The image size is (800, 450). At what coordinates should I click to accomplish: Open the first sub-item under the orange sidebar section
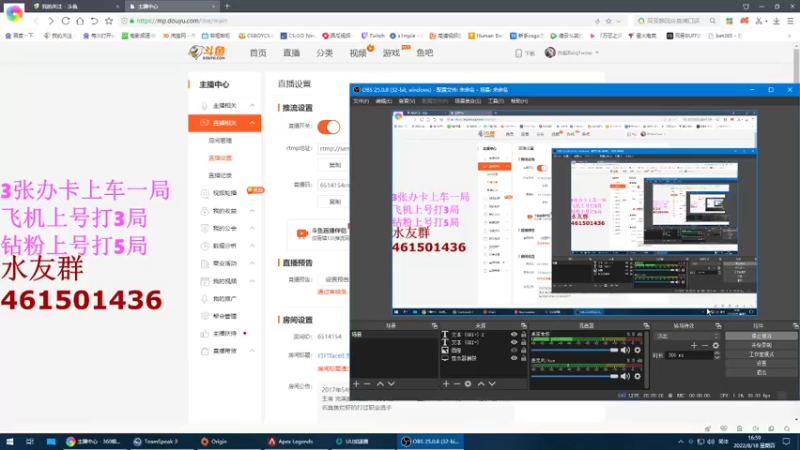tap(220, 140)
